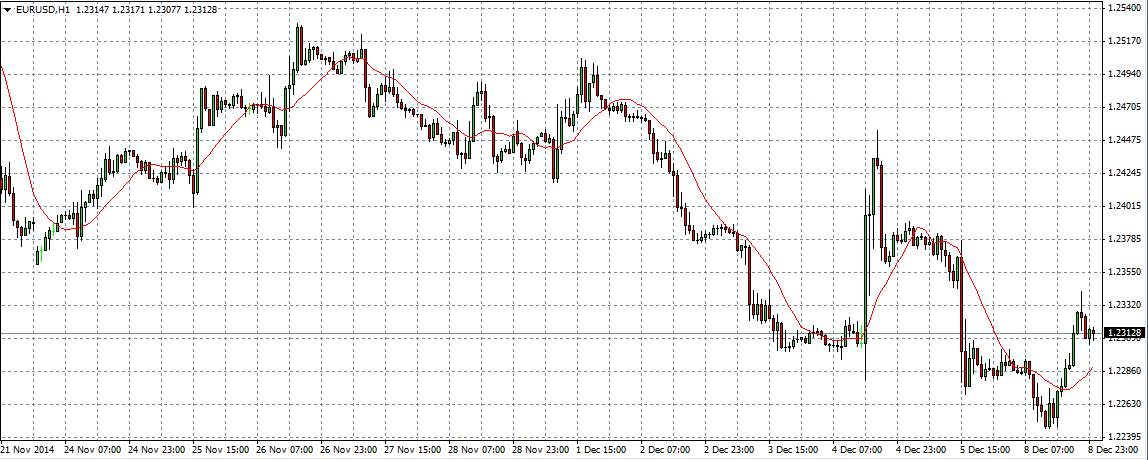Click the 2 Dec 23:00 time label
1148x460 pixels.
click(x=728, y=448)
